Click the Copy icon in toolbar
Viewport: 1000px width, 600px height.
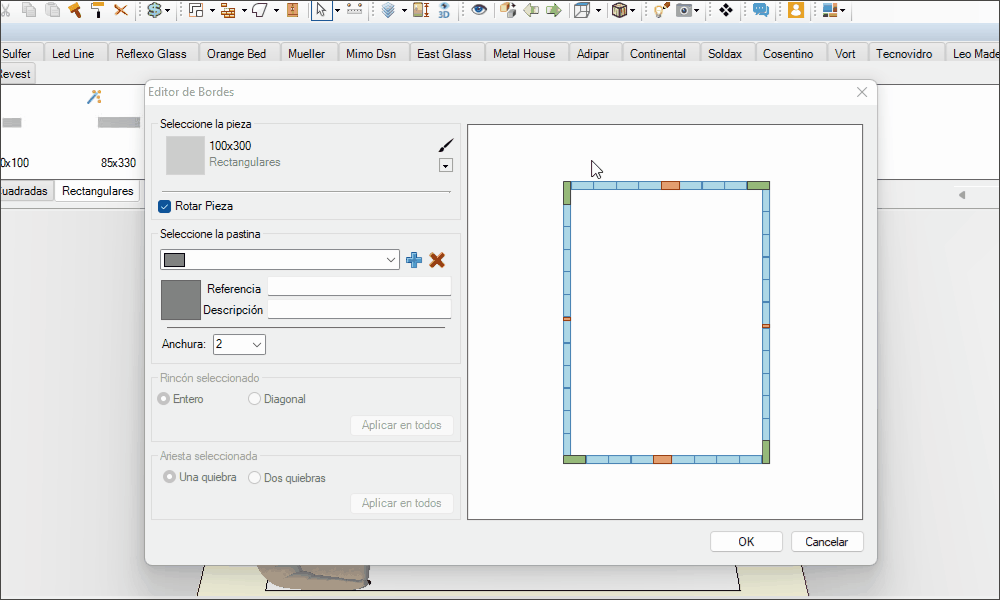pyautogui.click(x=29, y=10)
